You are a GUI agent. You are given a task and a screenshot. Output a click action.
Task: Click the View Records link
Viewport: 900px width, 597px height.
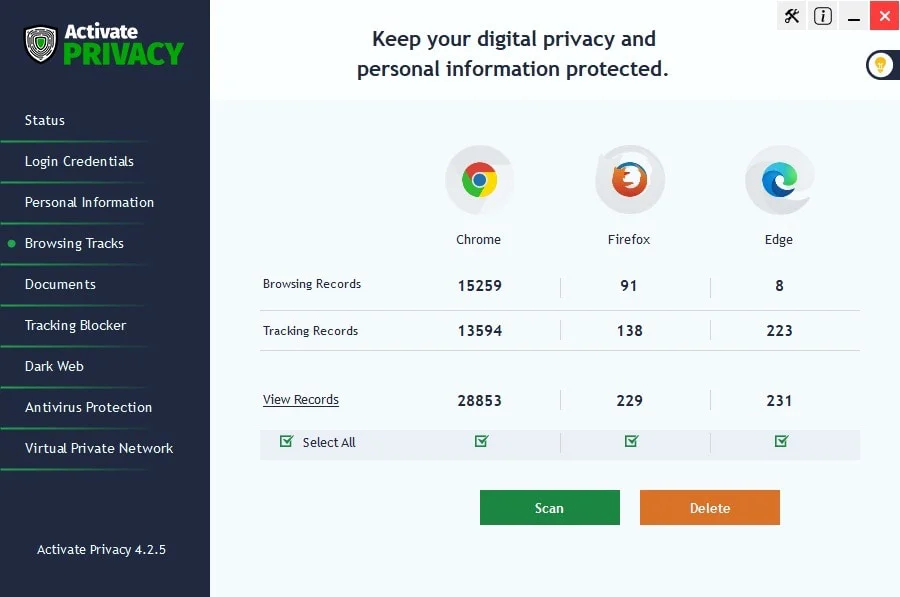[x=300, y=399]
